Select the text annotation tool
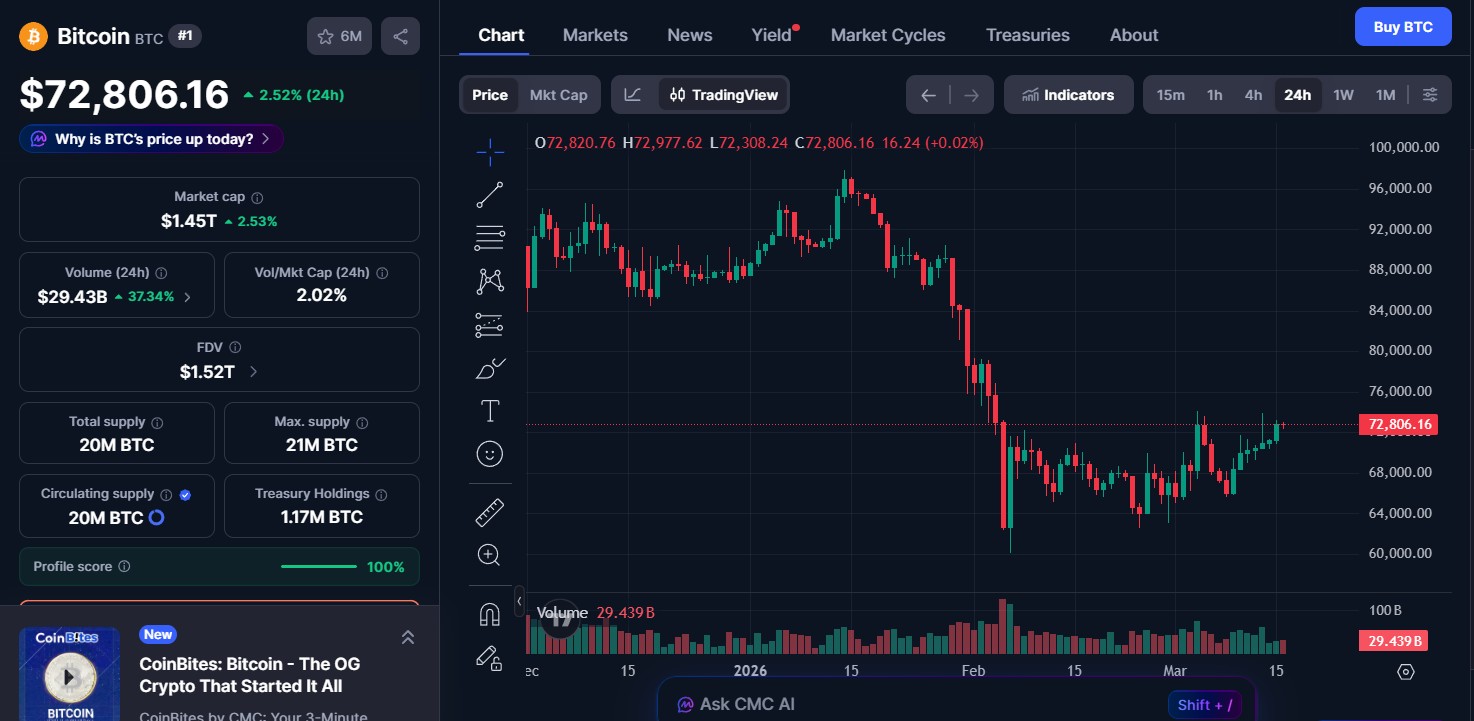1474x721 pixels. (x=490, y=410)
